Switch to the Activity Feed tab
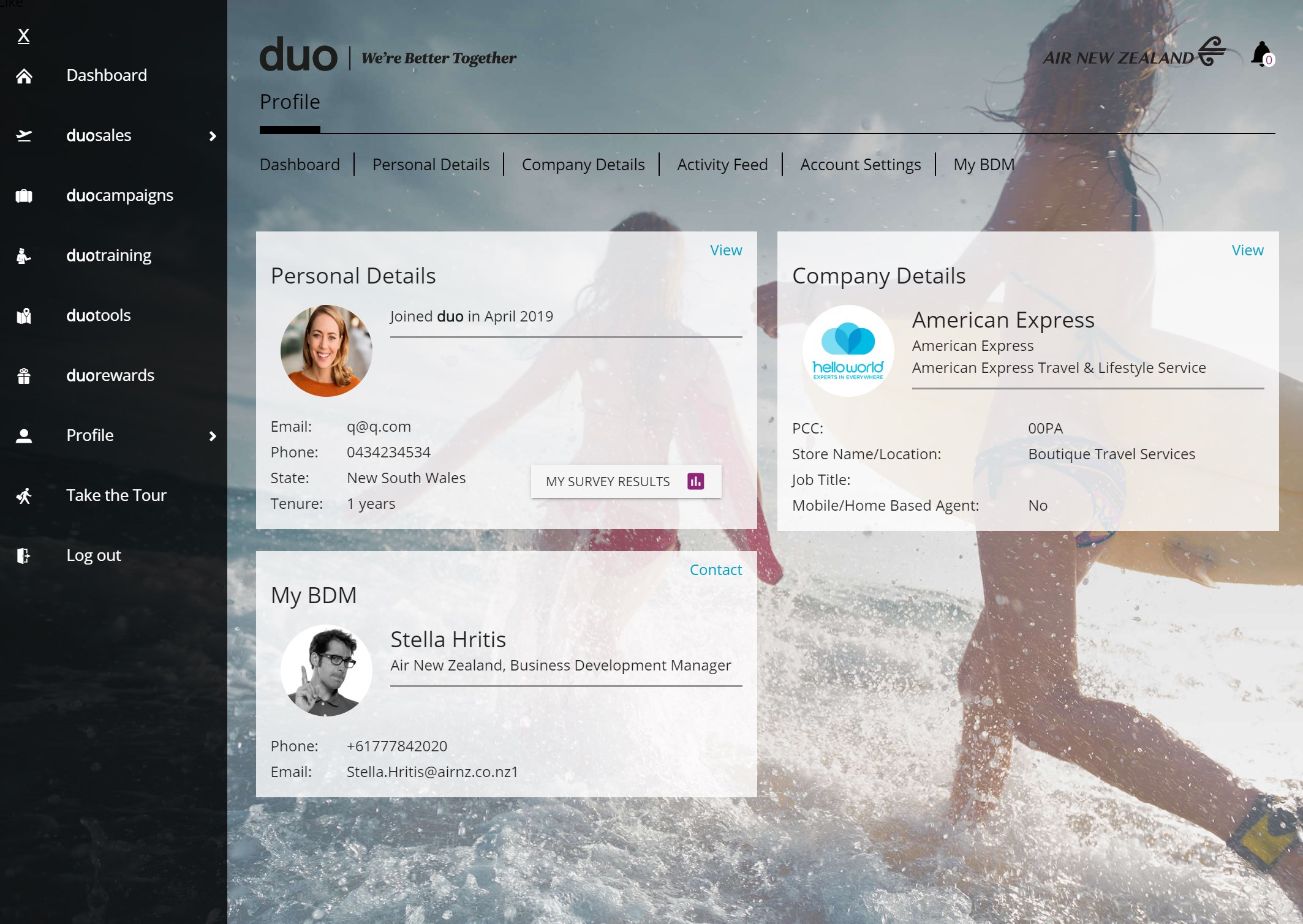The image size is (1303, 924). coord(722,164)
